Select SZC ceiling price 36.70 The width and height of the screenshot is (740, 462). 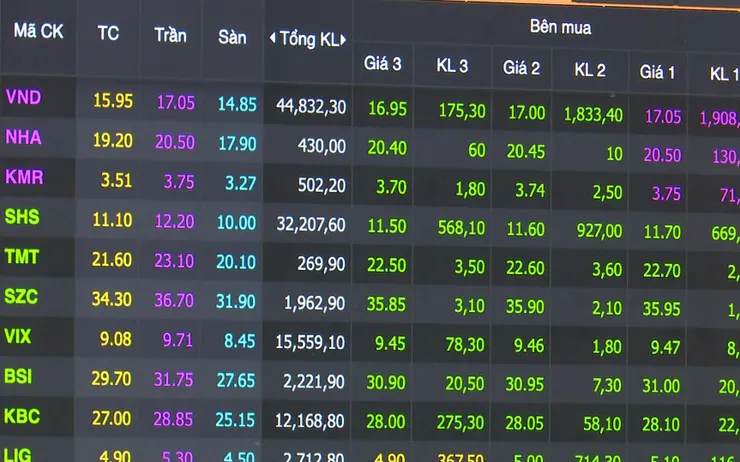[174, 300]
